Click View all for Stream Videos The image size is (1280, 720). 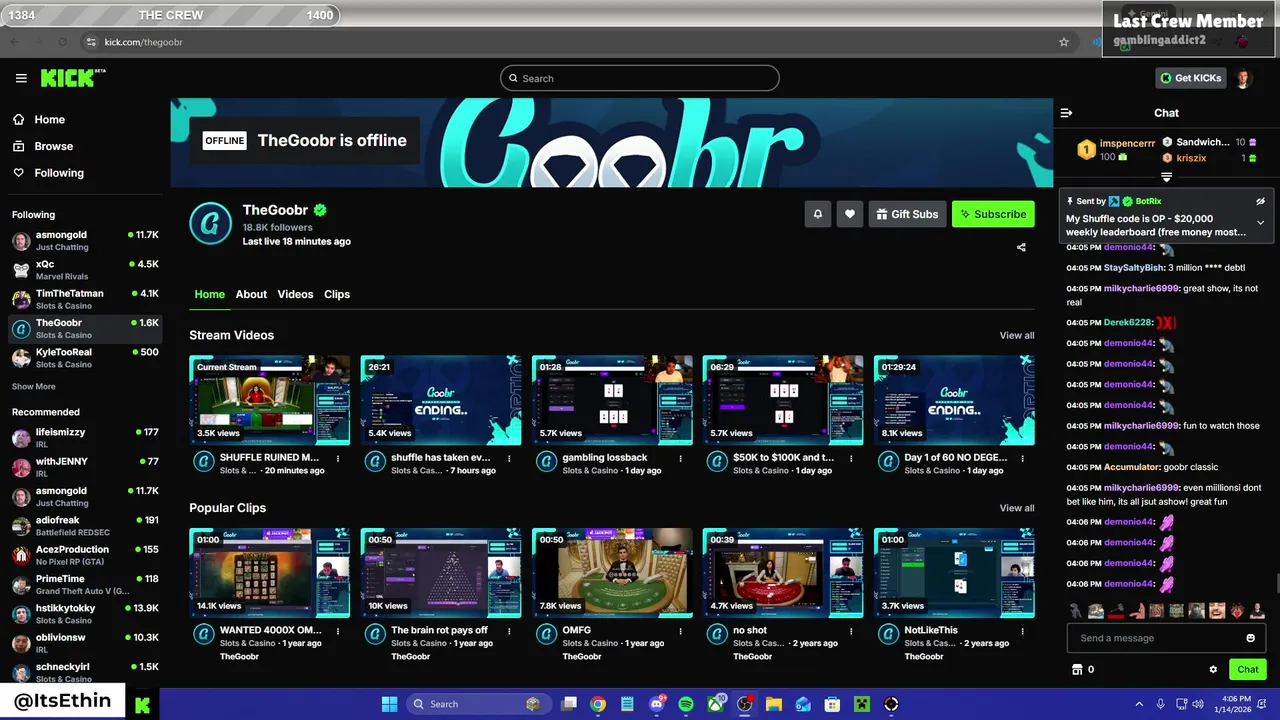pyautogui.click(x=1017, y=336)
